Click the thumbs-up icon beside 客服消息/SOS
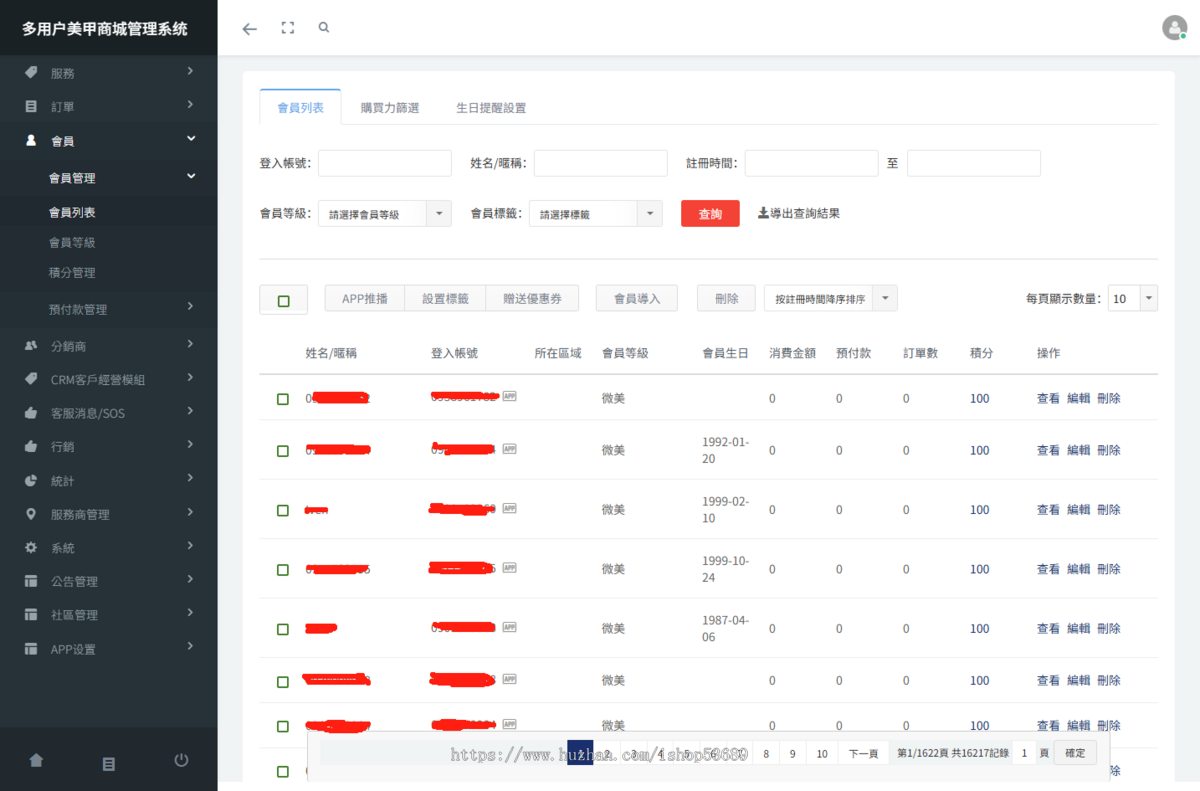The image size is (1200, 791). (x=31, y=413)
